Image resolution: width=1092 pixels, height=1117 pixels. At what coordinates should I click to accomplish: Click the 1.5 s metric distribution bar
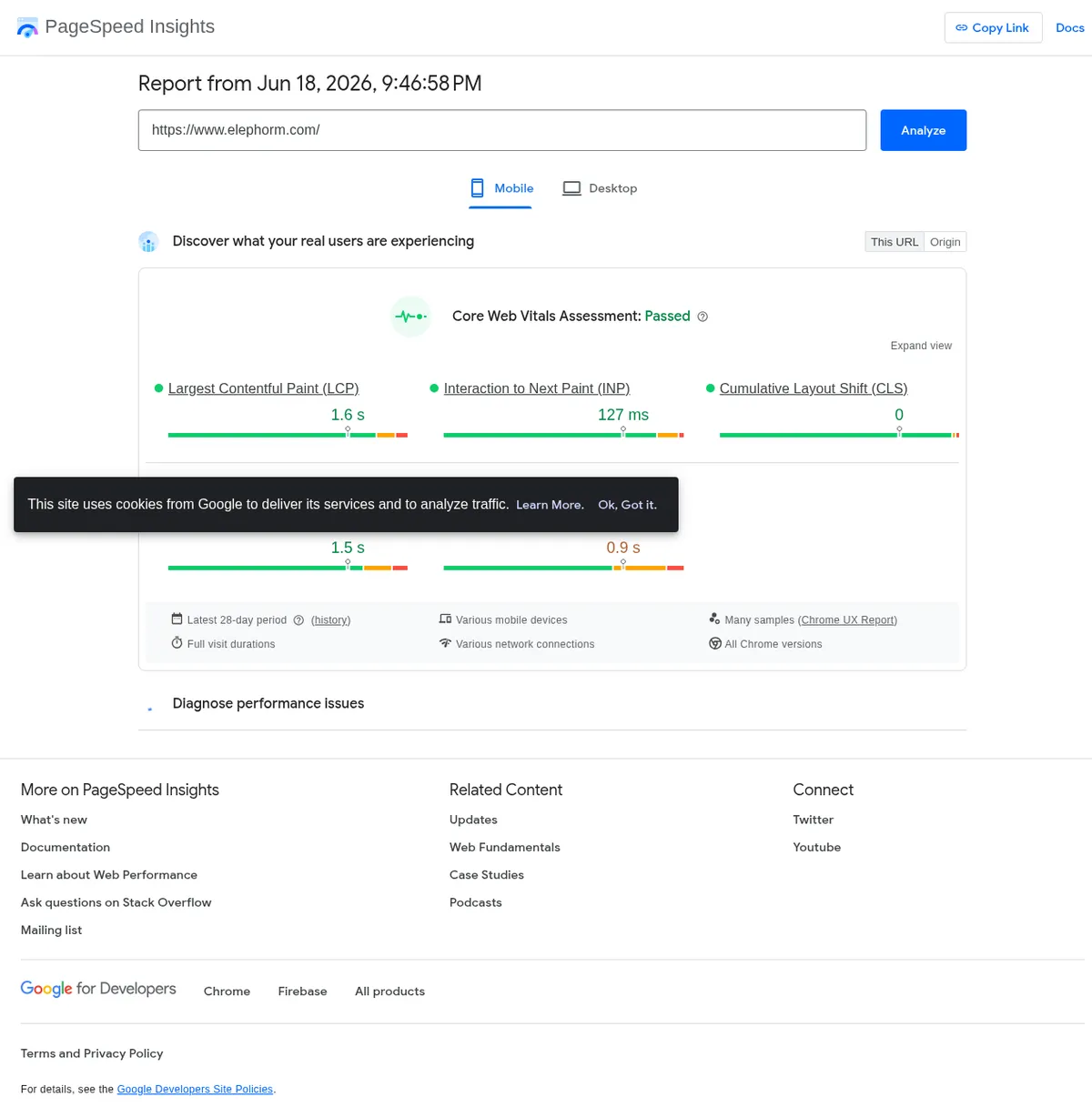(288, 568)
